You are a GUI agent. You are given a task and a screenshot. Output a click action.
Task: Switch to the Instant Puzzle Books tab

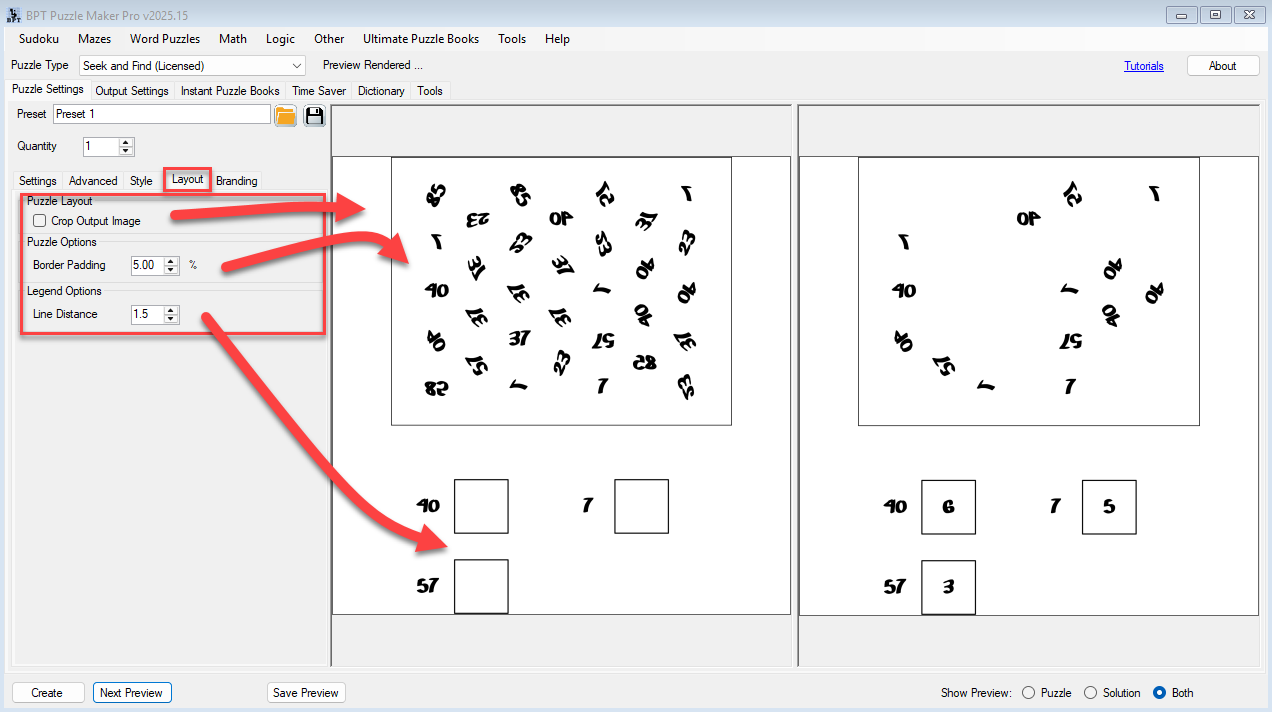(x=230, y=91)
